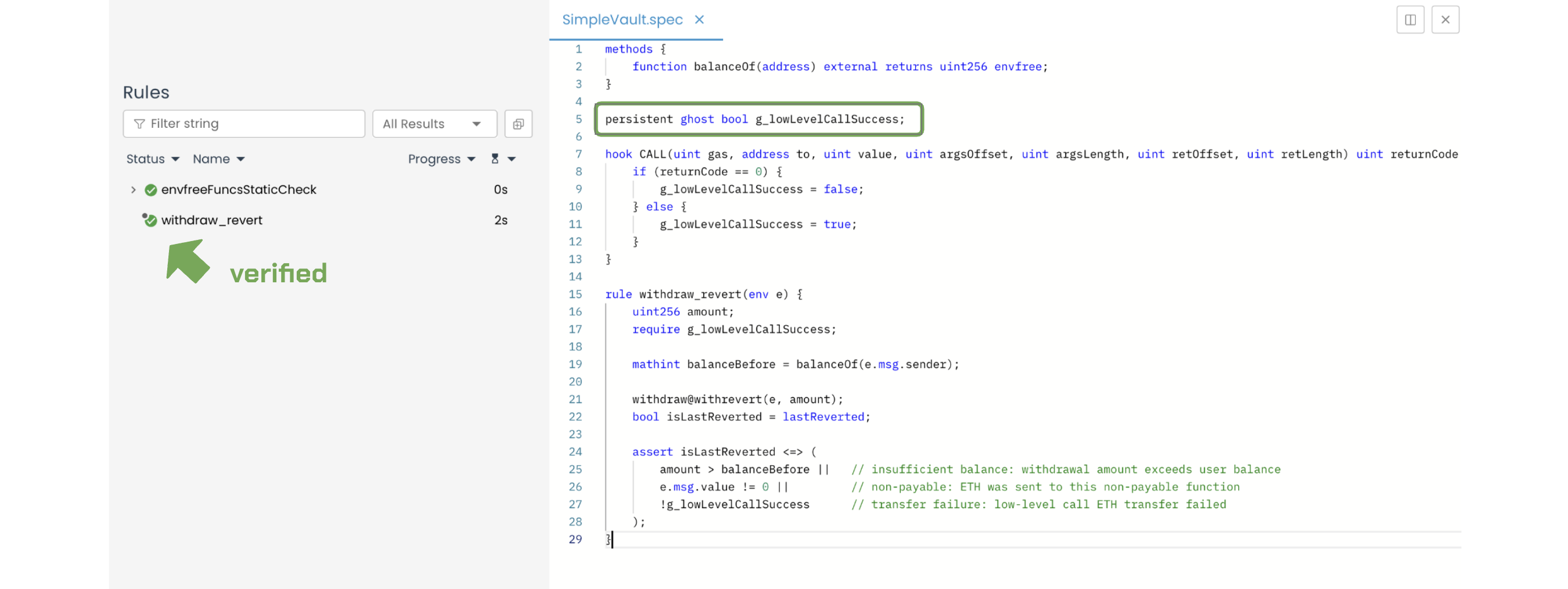
Task: Sort rules by the Progress column
Action: [x=441, y=159]
